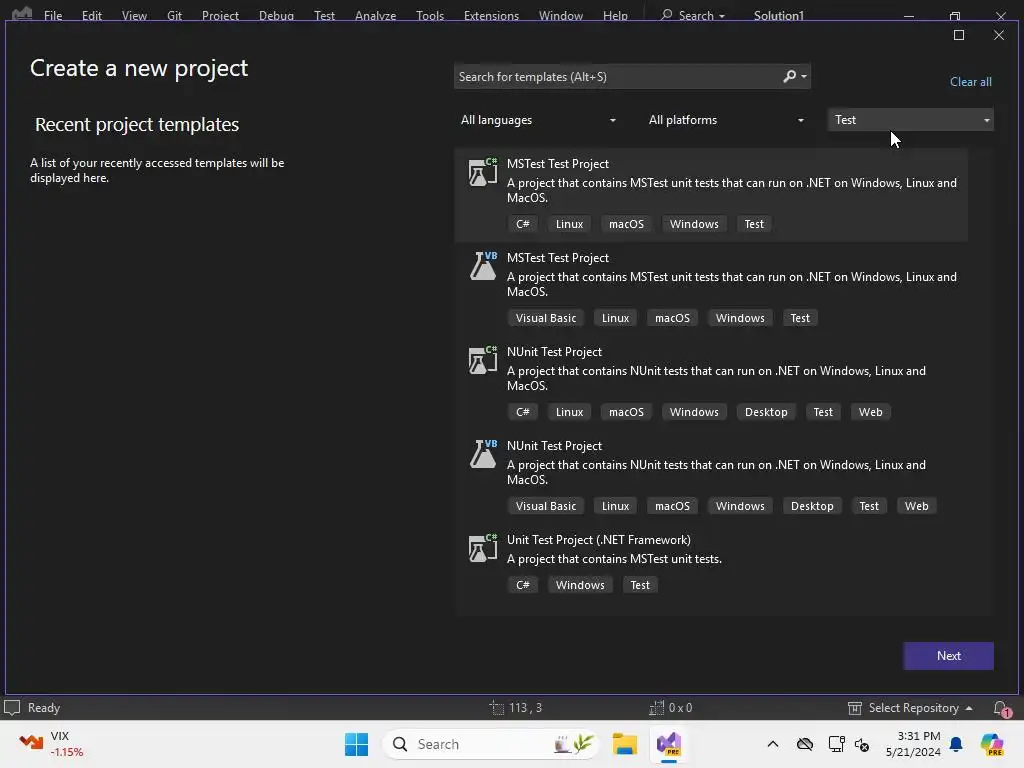The image size is (1024, 768).
Task: Click the Clear all link
Action: (x=970, y=82)
